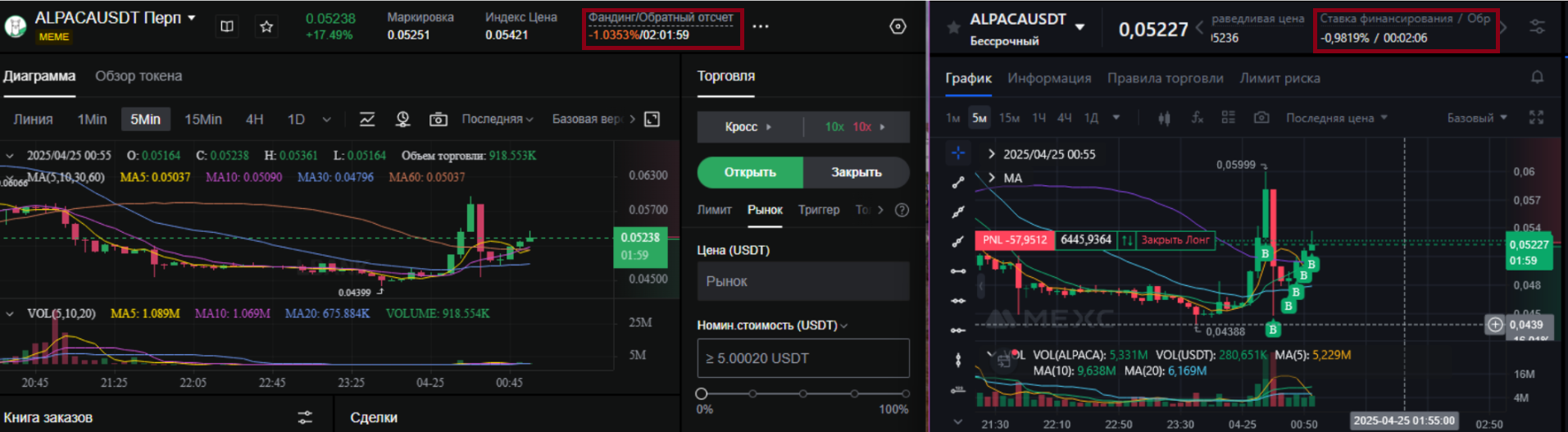1568x432 pixels.
Task: Click the Закрыть Лонг button on the chart
Action: [x=1175, y=240]
